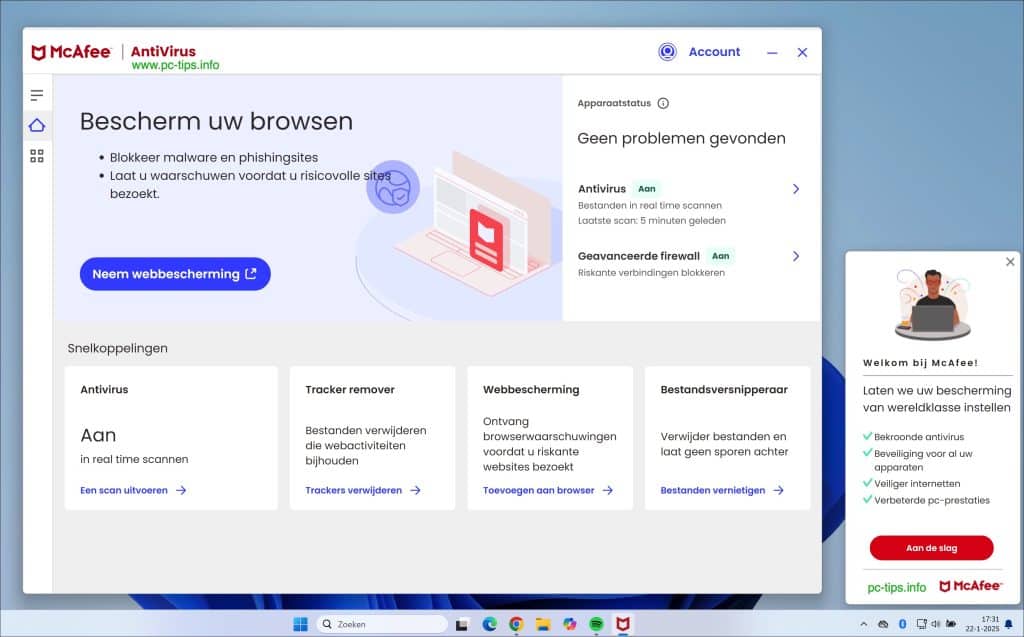This screenshot has width=1024, height=637.
Task: Open the Account link in header
Action: click(714, 52)
